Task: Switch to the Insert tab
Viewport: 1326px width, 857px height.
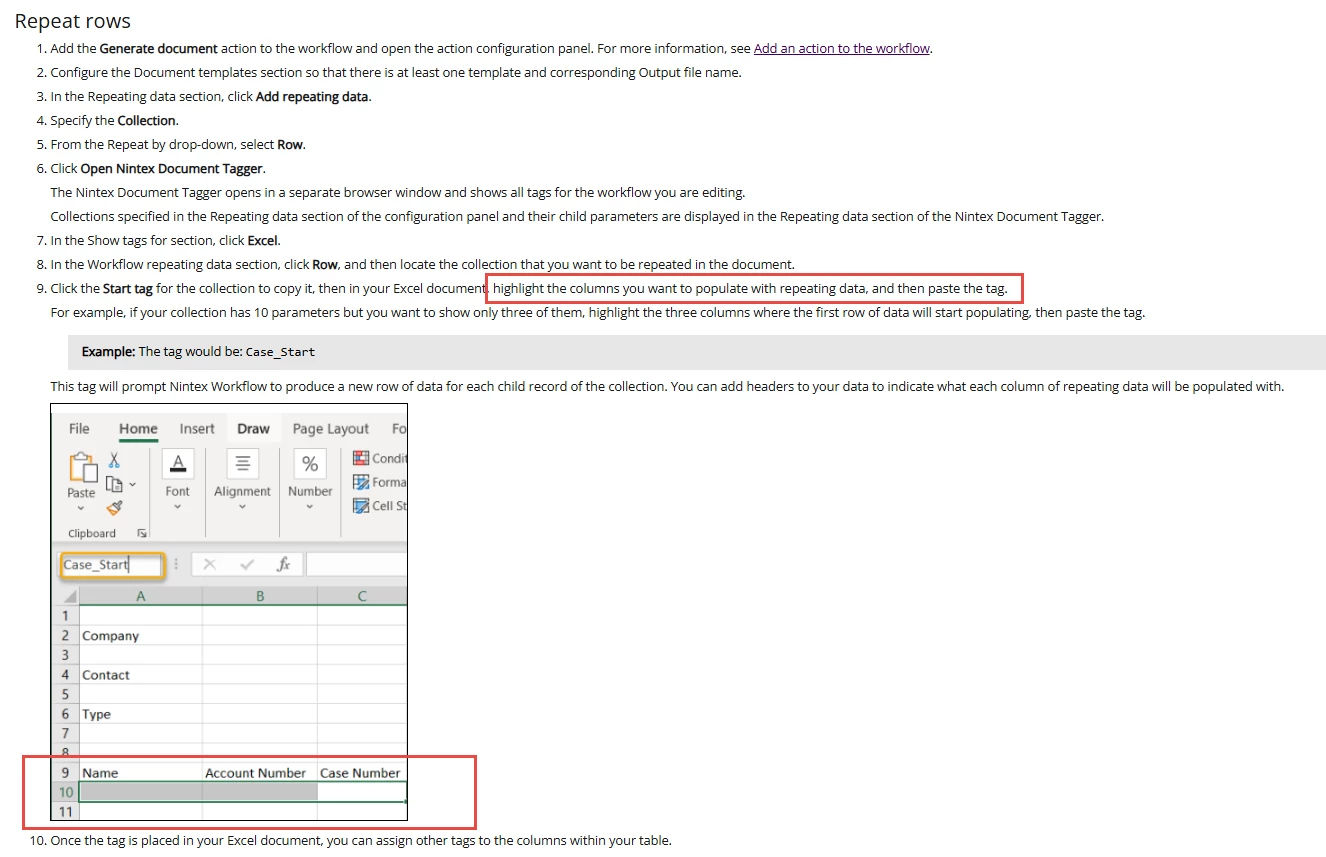Action: click(x=197, y=429)
